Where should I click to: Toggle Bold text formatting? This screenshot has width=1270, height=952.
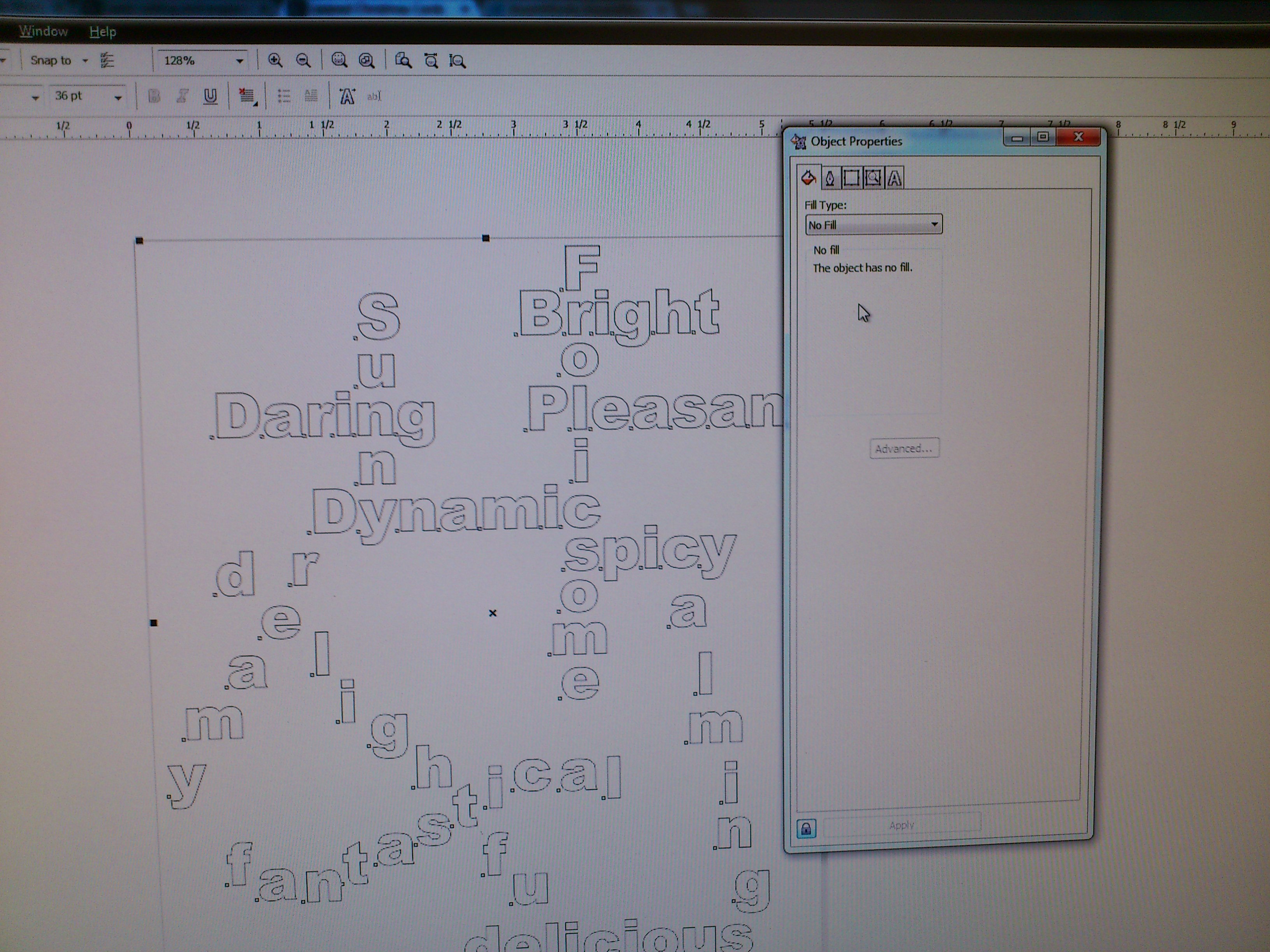pos(153,96)
